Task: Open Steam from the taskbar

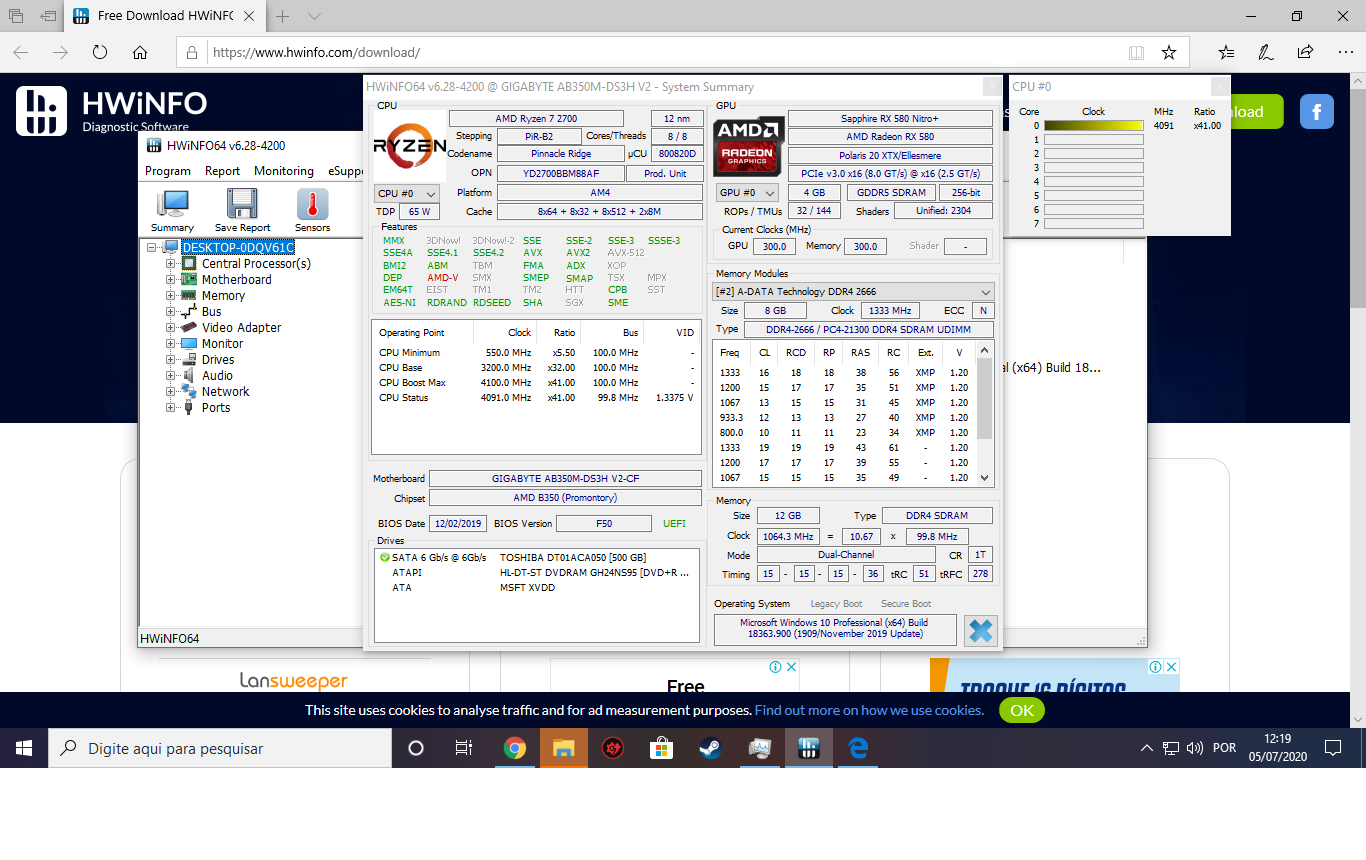Action: click(710, 748)
